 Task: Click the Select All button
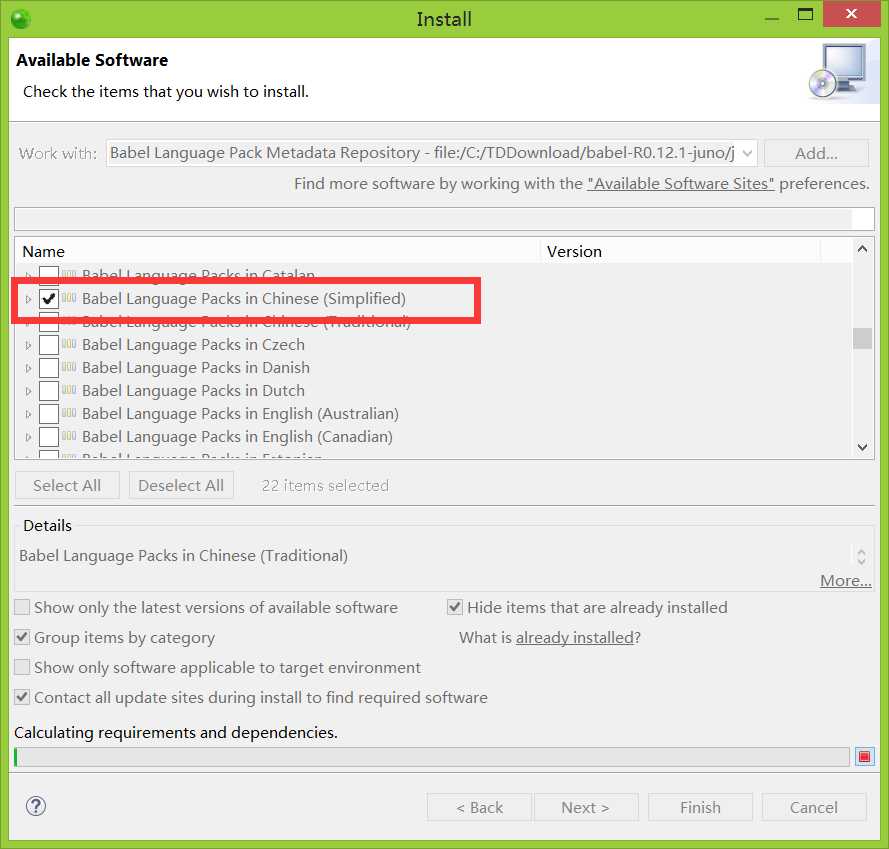click(67, 485)
